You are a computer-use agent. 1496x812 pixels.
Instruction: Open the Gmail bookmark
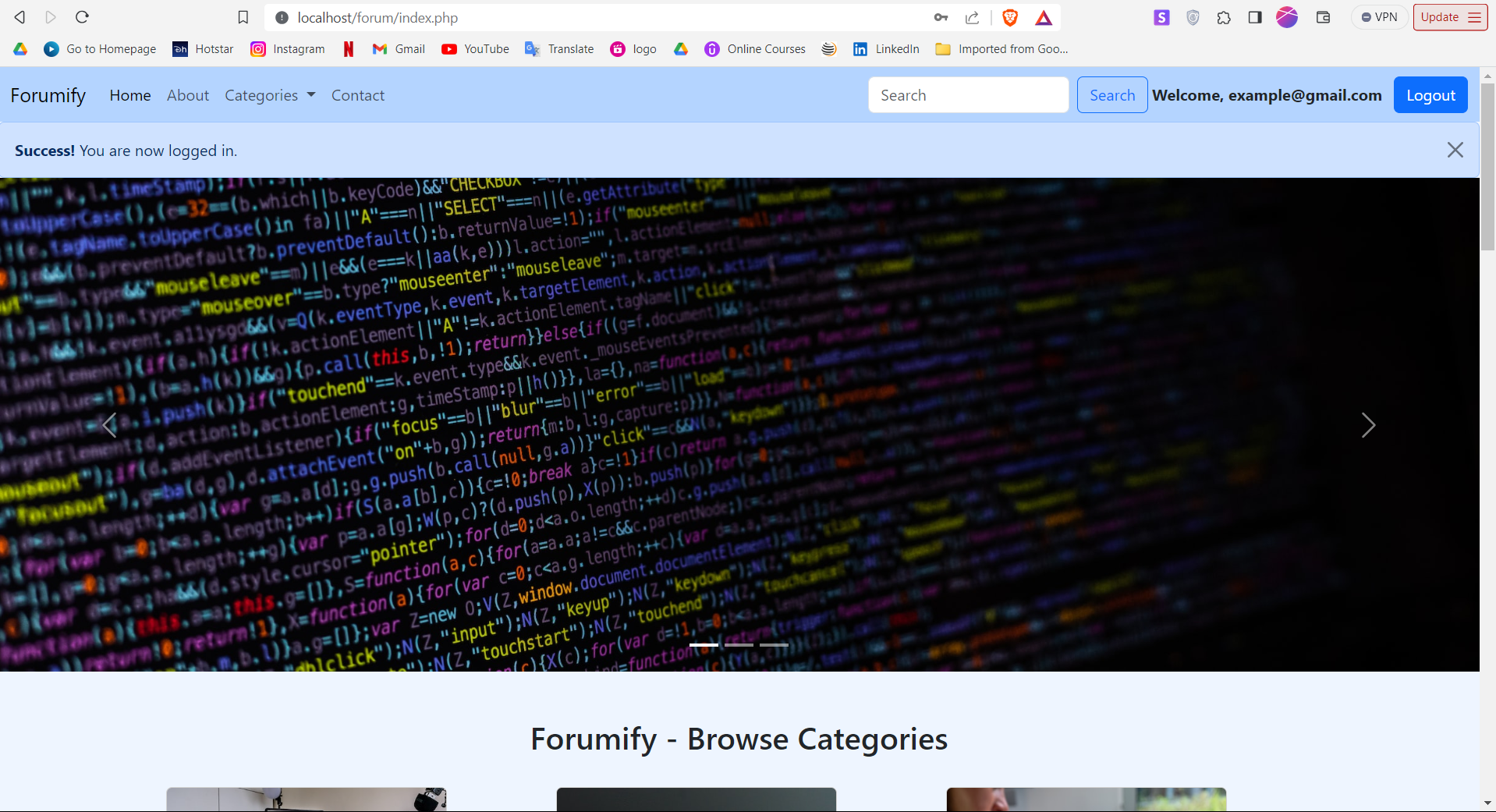tap(399, 49)
